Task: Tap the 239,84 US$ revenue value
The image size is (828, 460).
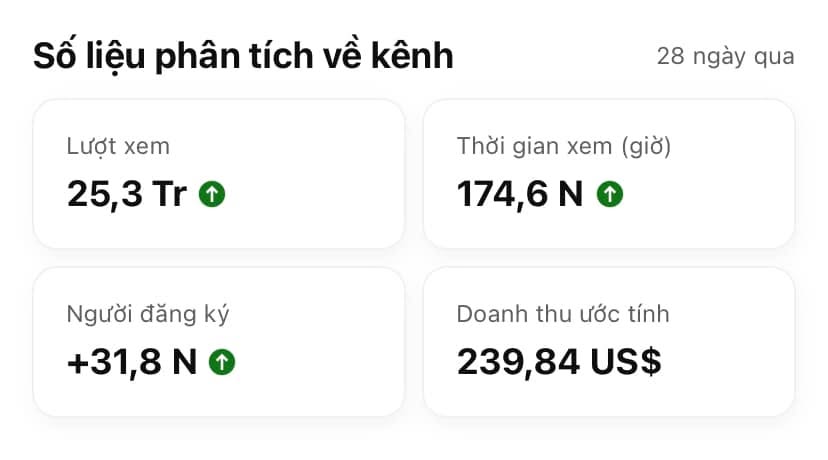Action: click(559, 362)
